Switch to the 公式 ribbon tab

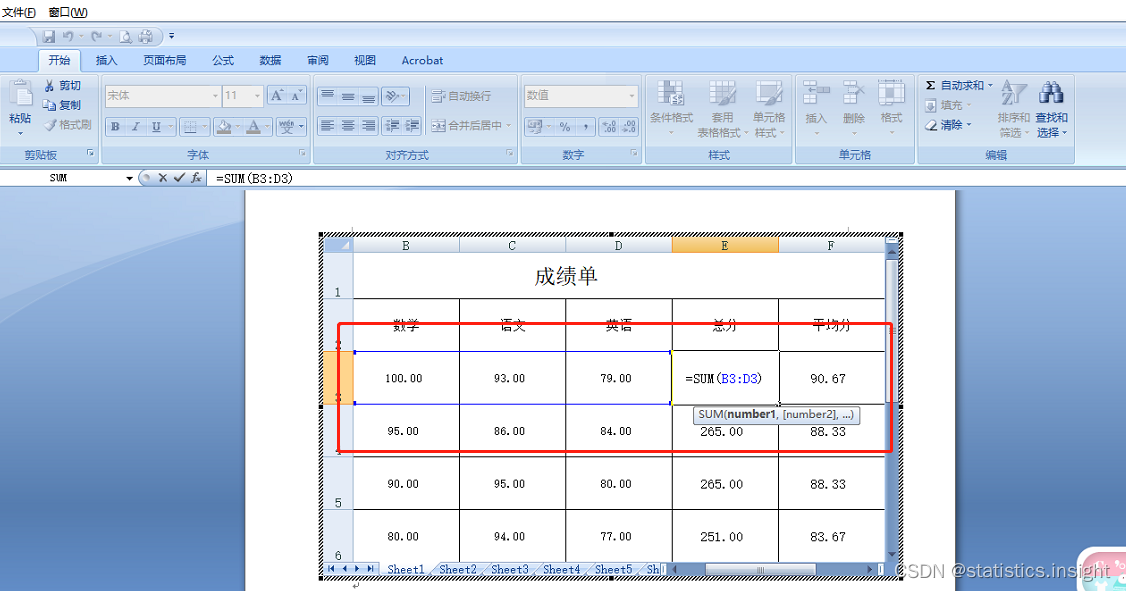pos(222,60)
